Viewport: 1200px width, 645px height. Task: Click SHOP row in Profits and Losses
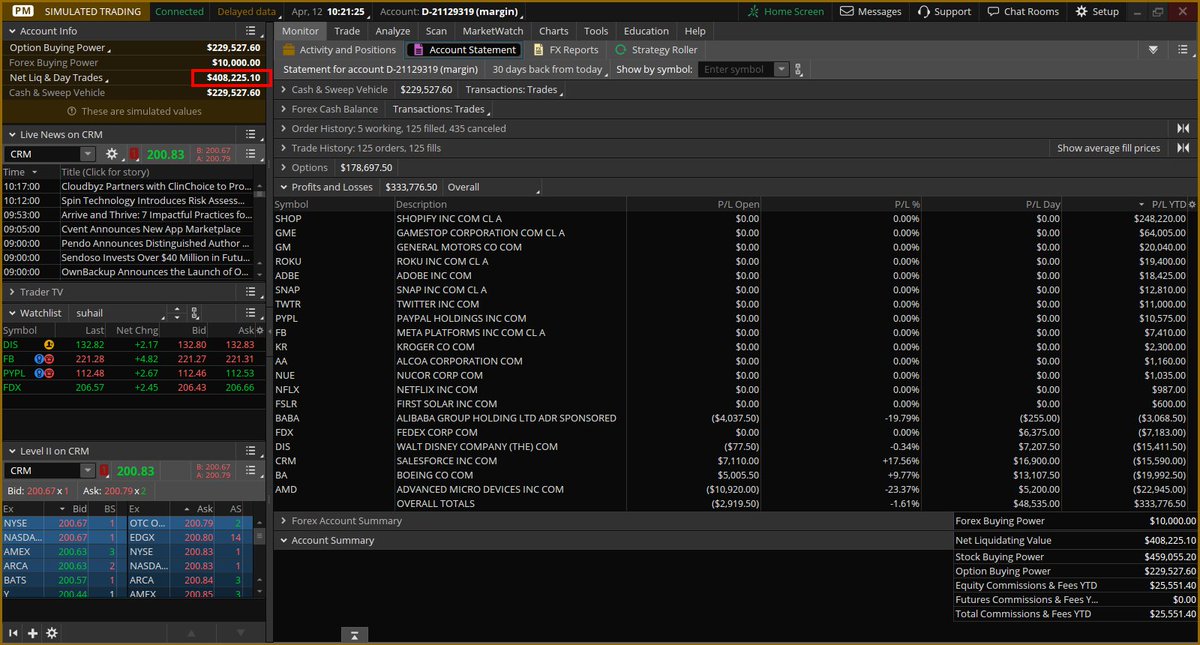735,218
